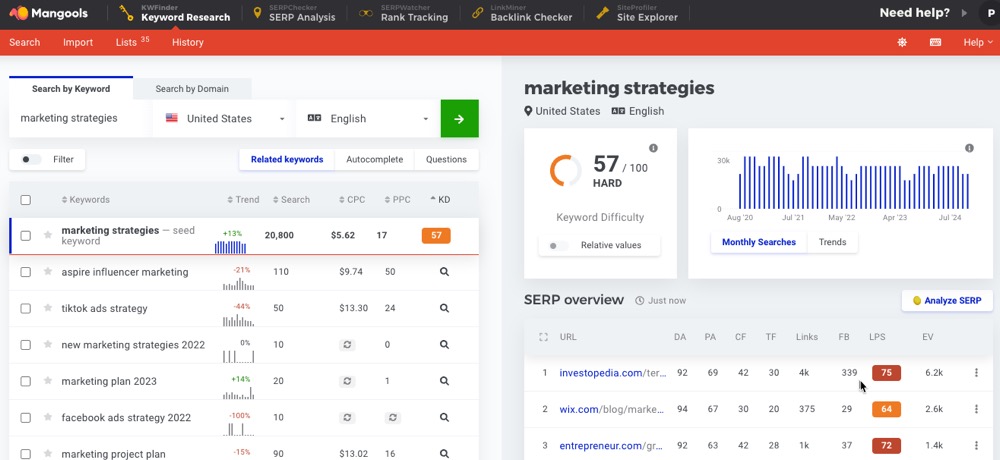Image resolution: width=1000 pixels, height=460 pixels.
Task: Star the marketing plan 2023 keyword
Action: pyautogui.click(x=47, y=381)
